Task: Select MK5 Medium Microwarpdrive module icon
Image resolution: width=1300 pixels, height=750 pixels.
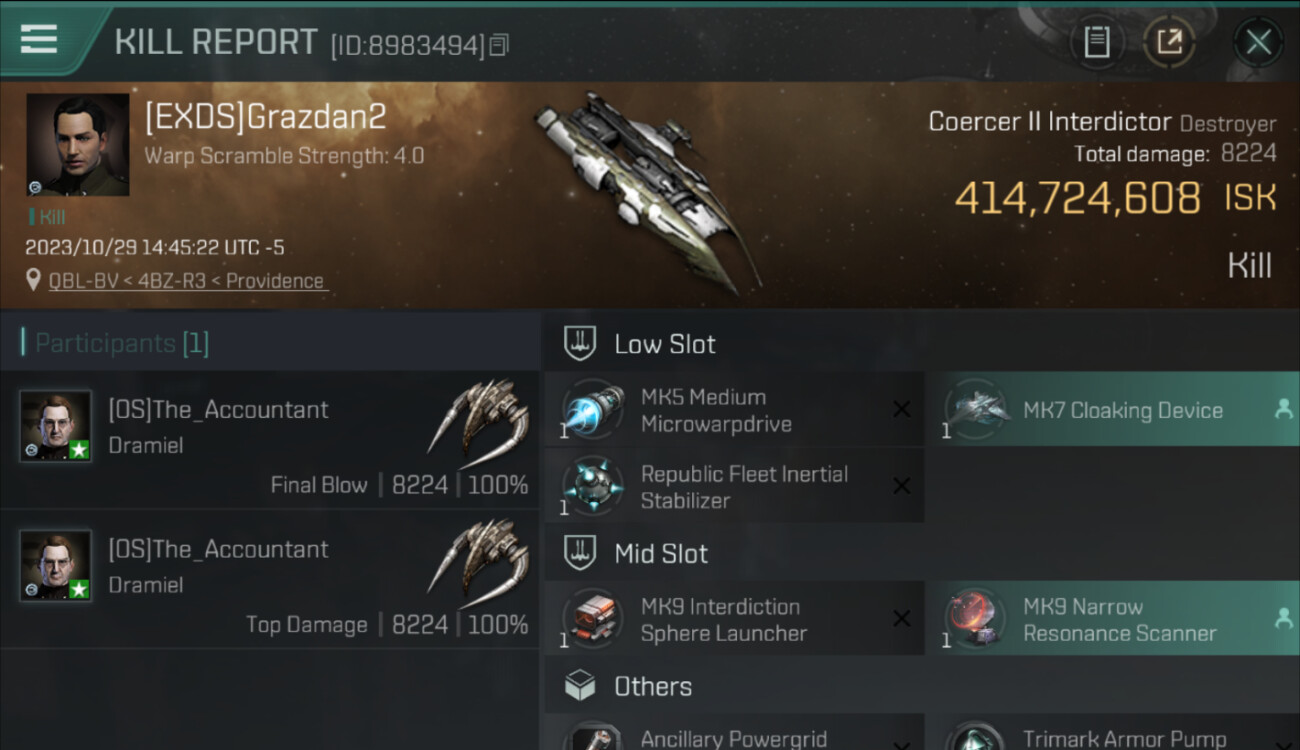Action: tap(592, 410)
